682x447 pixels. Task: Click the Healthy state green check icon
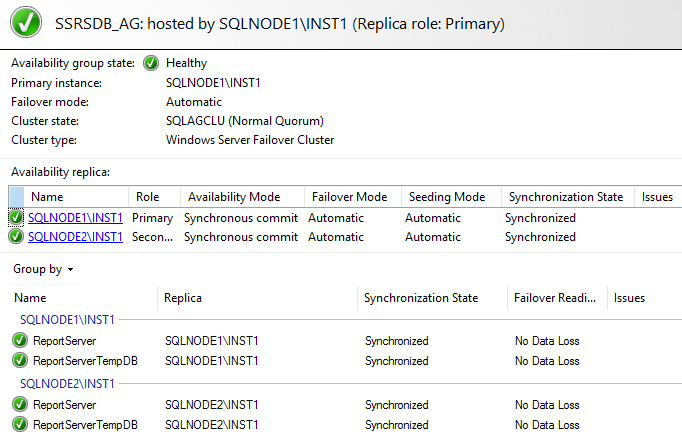(x=151, y=63)
